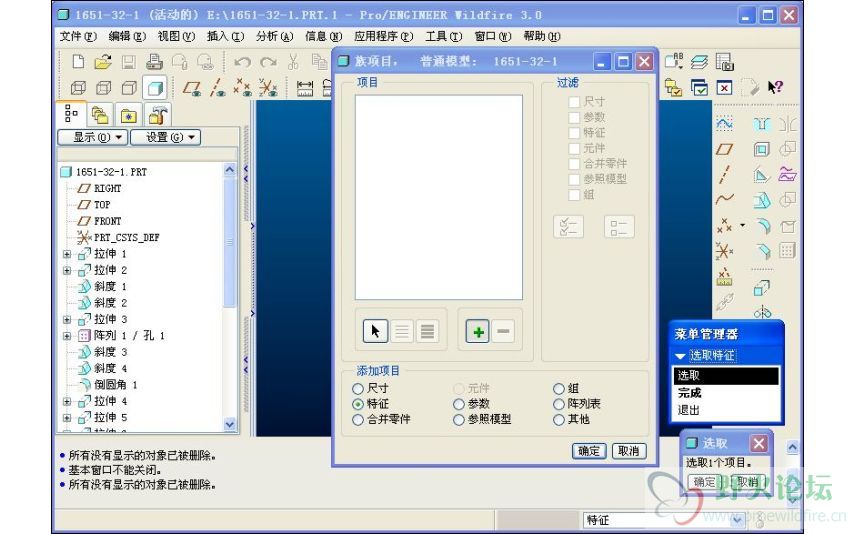The height and width of the screenshot is (534, 856).
Task: Click the minus remove item button
Action: point(503,331)
